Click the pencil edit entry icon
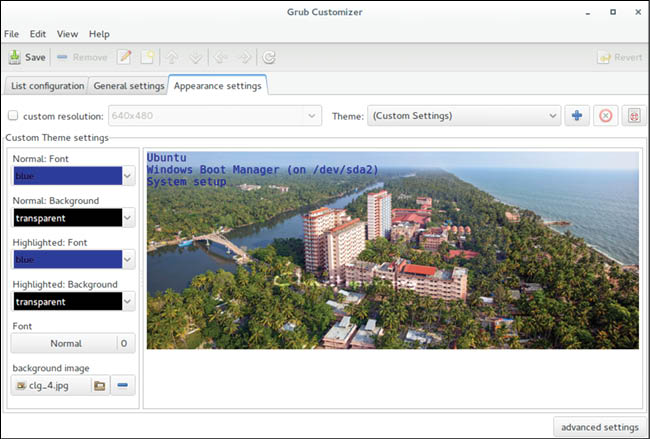Viewport: 650px width, 439px height. click(125, 58)
